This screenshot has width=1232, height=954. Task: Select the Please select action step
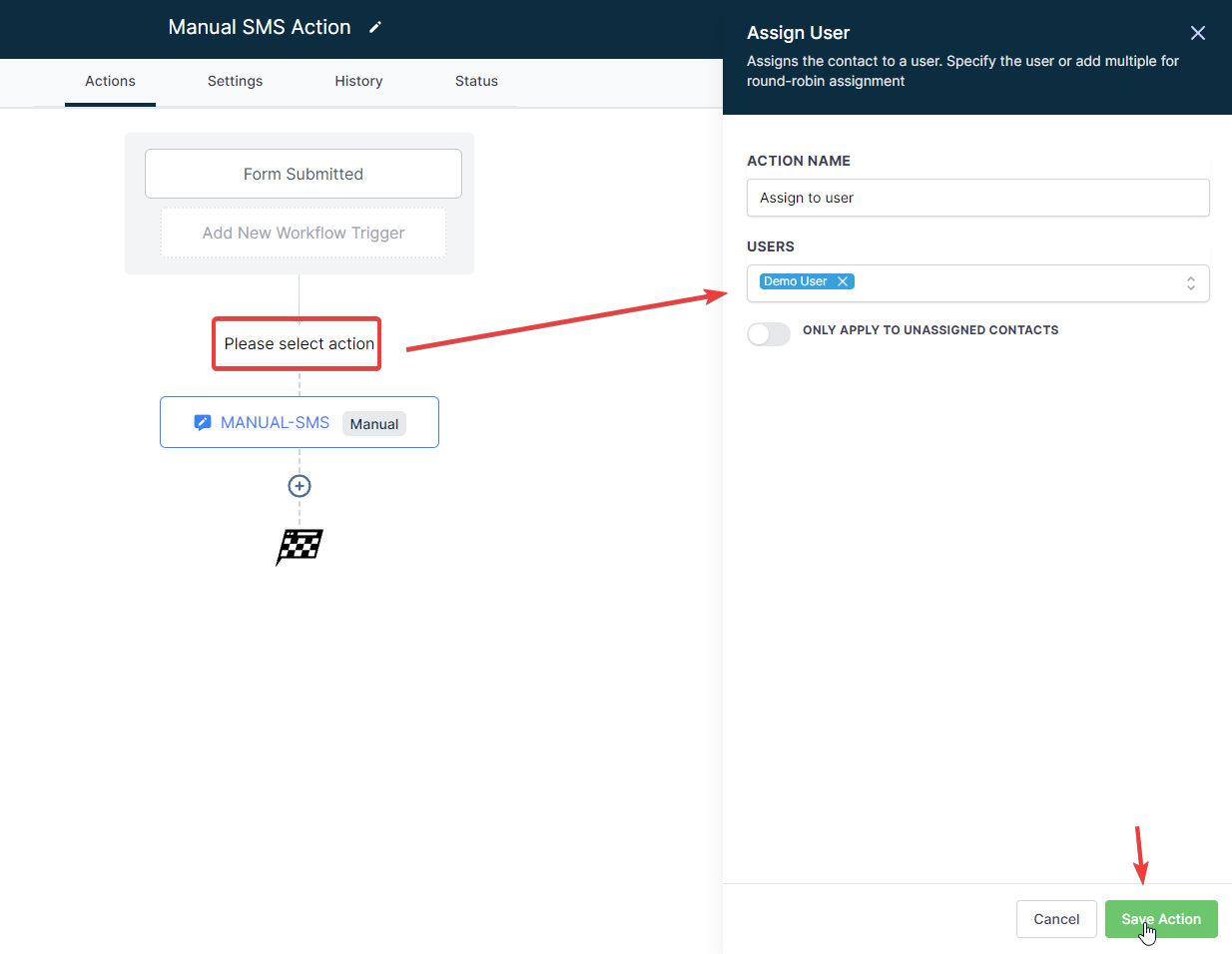click(298, 344)
